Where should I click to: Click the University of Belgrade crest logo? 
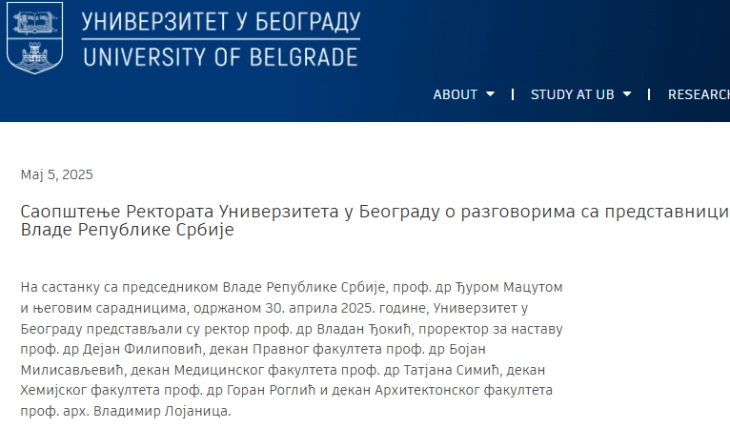point(35,38)
